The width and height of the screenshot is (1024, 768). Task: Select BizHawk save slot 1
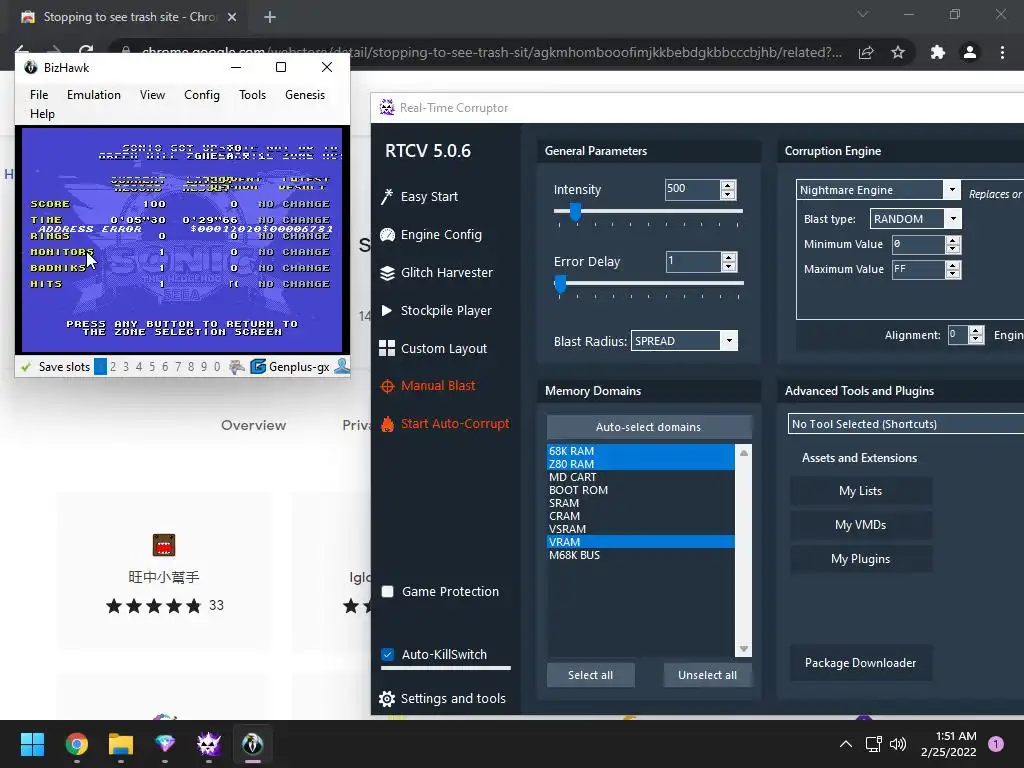[x=100, y=367]
